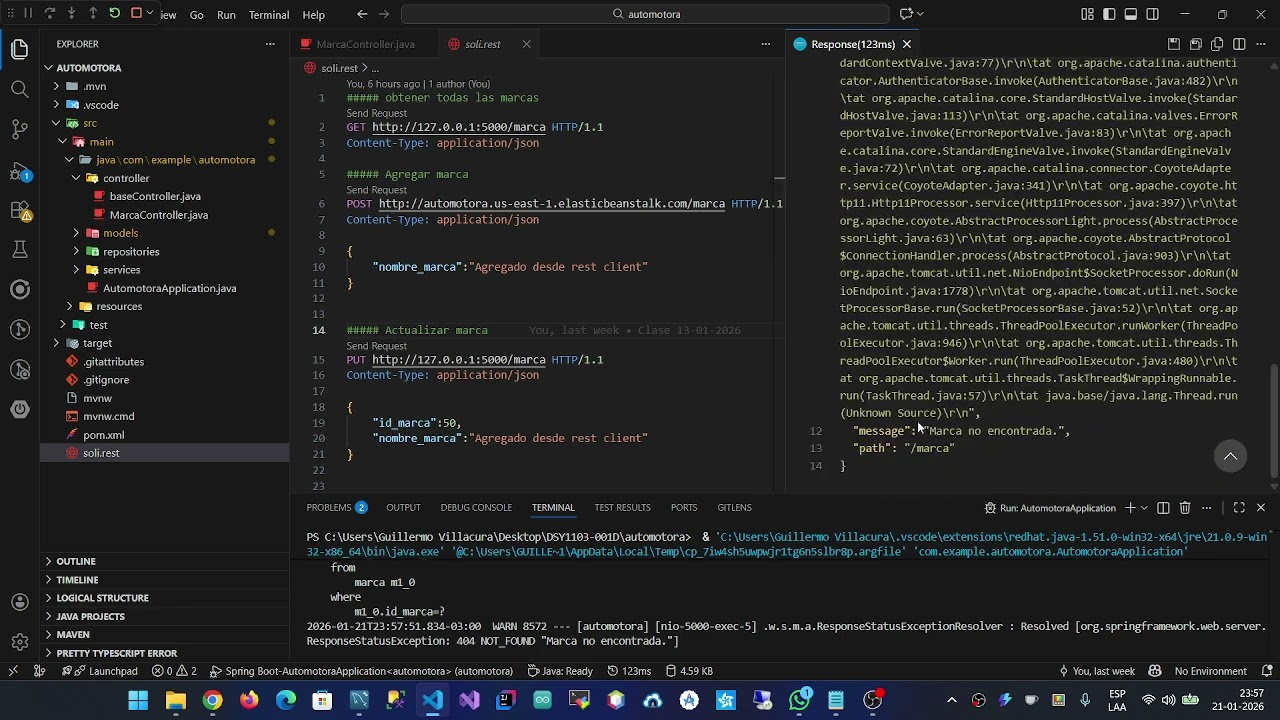The width and height of the screenshot is (1280, 720).
Task: Kill the terminal with trash icon
Action: (x=1185, y=508)
